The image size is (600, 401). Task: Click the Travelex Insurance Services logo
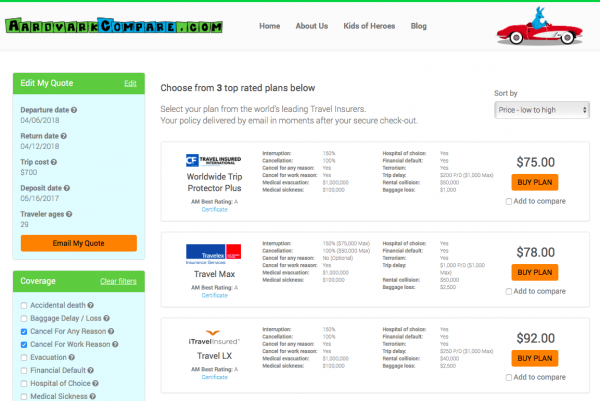click(214, 254)
